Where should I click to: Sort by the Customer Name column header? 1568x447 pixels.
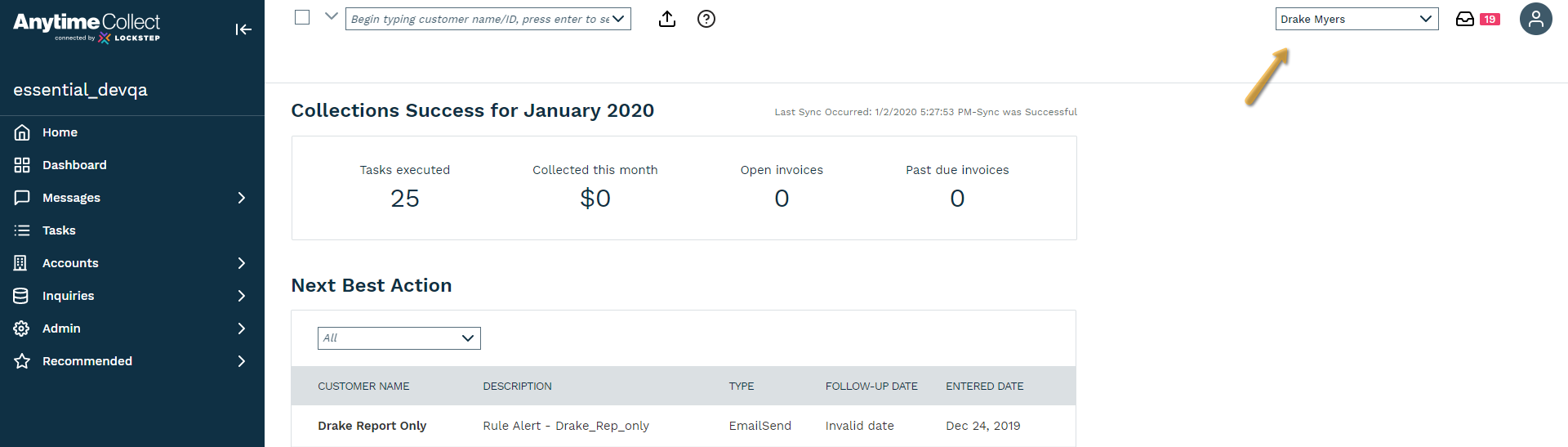tap(363, 387)
